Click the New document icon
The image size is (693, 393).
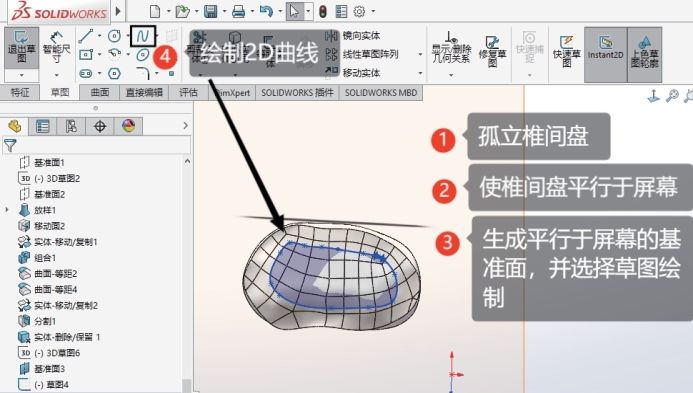(x=155, y=11)
